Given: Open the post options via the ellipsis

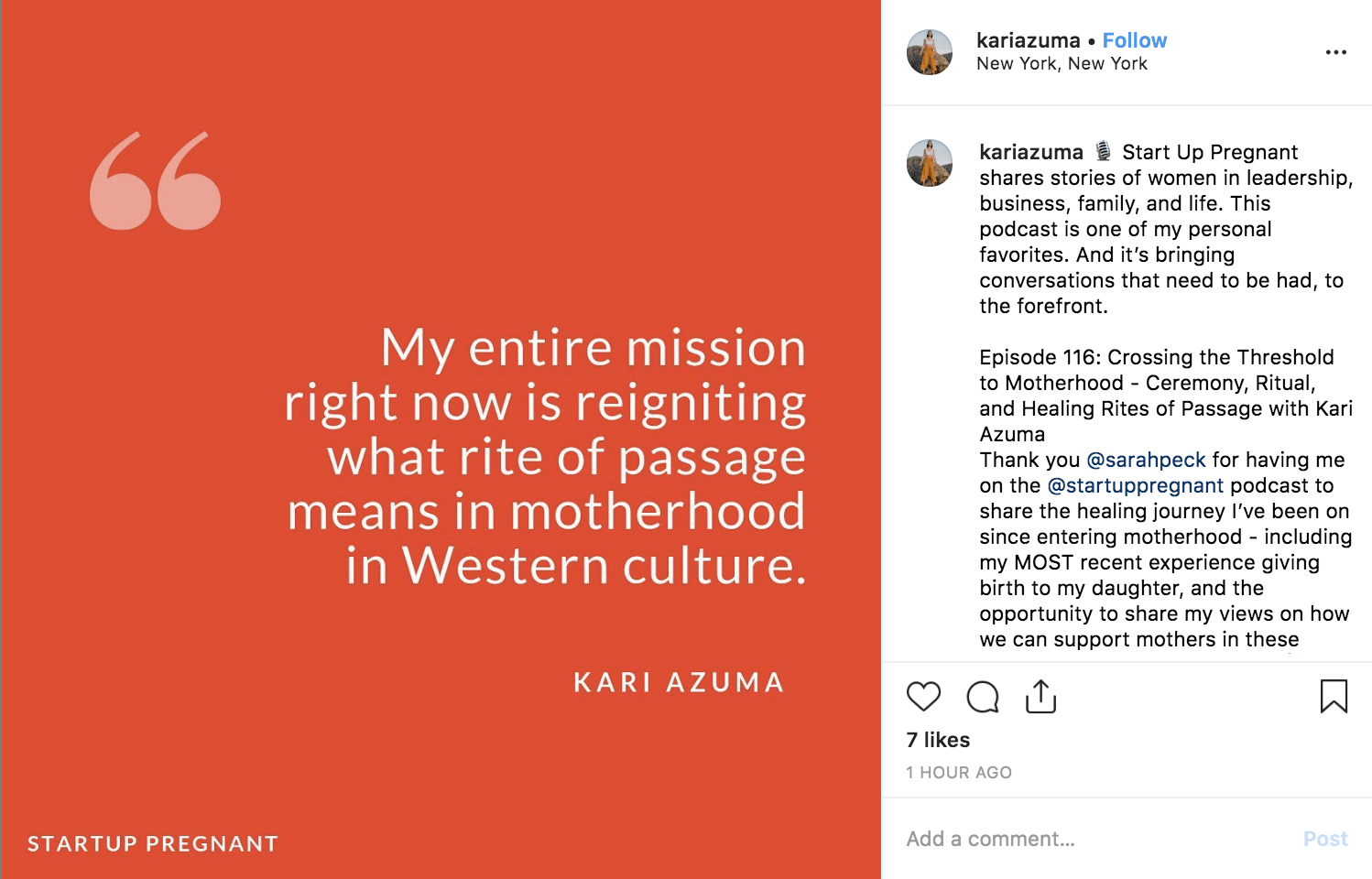Looking at the screenshot, I should [1336, 52].
